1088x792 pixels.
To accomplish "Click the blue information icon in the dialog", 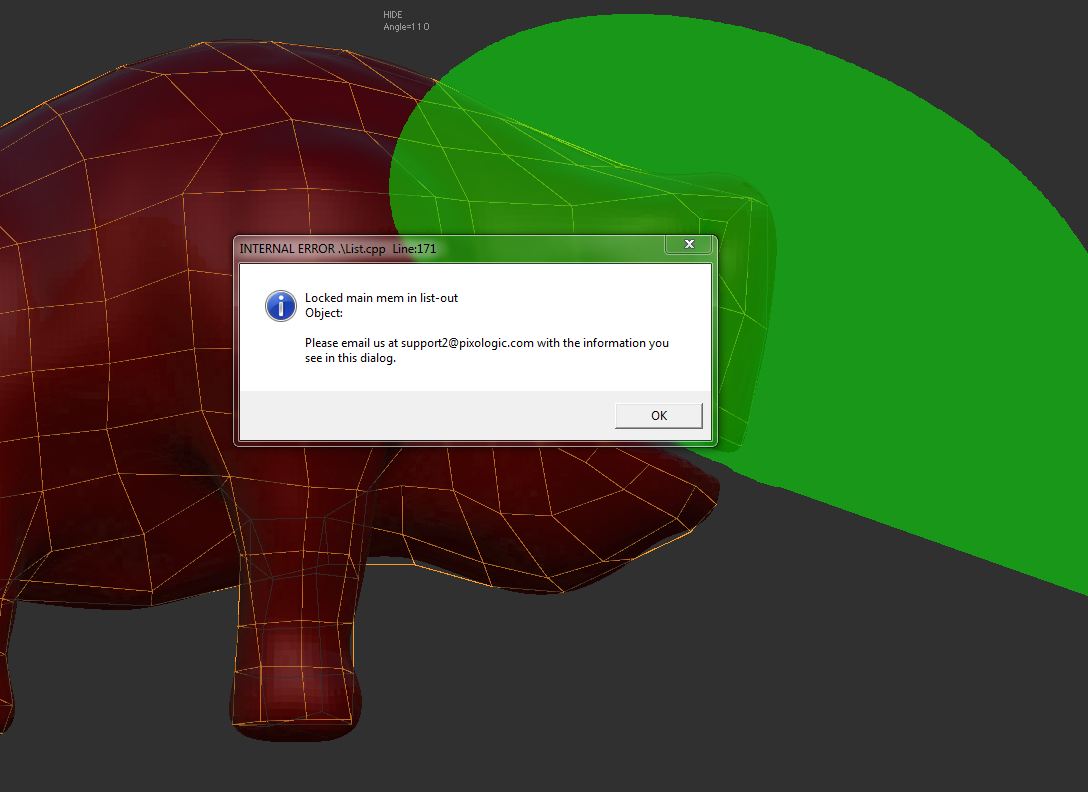I will coord(280,306).
